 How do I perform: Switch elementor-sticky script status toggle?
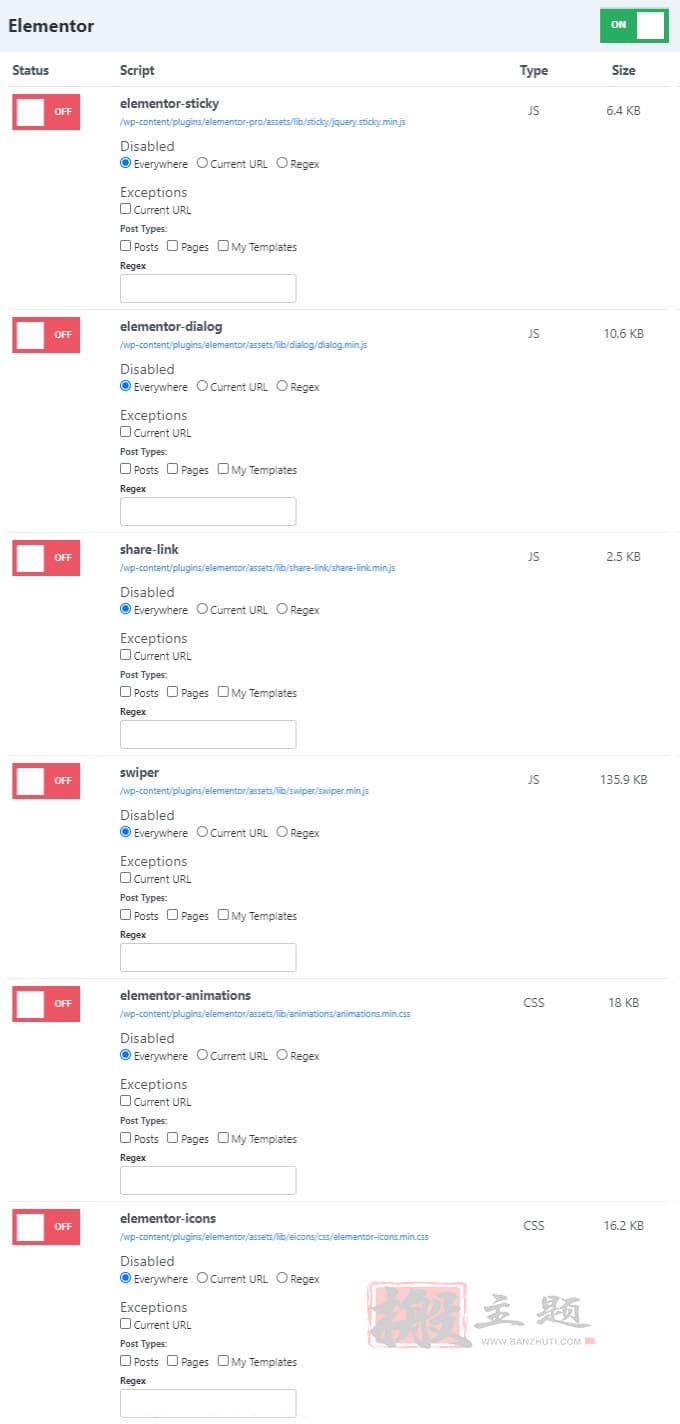coord(46,112)
